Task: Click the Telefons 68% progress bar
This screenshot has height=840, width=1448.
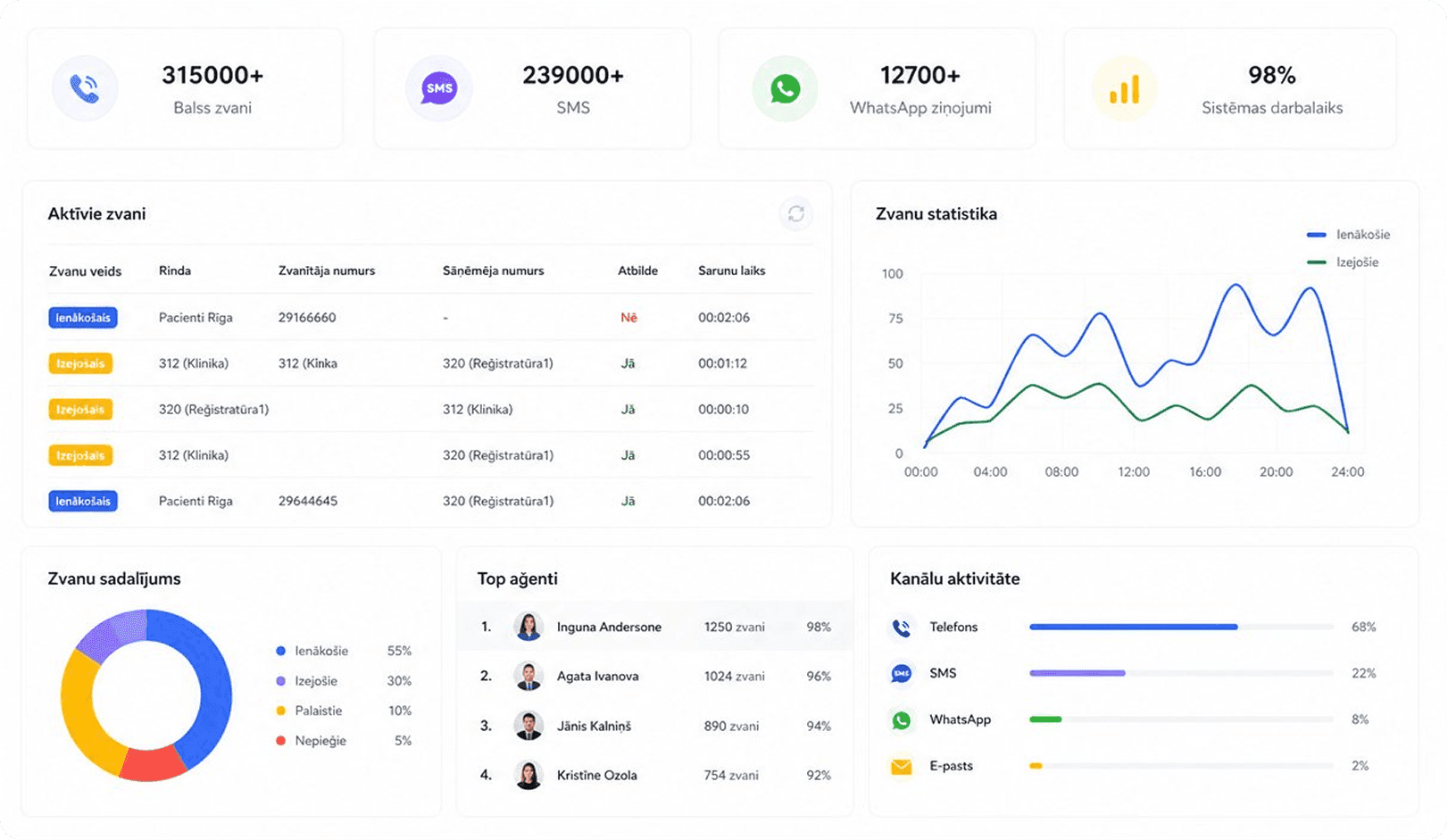Action: 1181,627
